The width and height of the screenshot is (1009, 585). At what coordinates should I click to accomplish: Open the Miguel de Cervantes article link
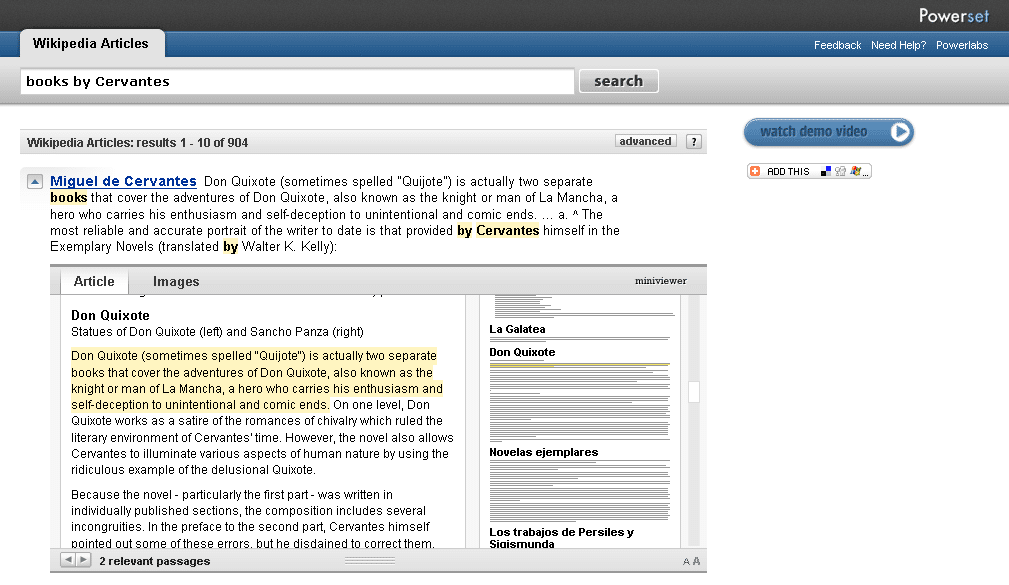coord(123,181)
